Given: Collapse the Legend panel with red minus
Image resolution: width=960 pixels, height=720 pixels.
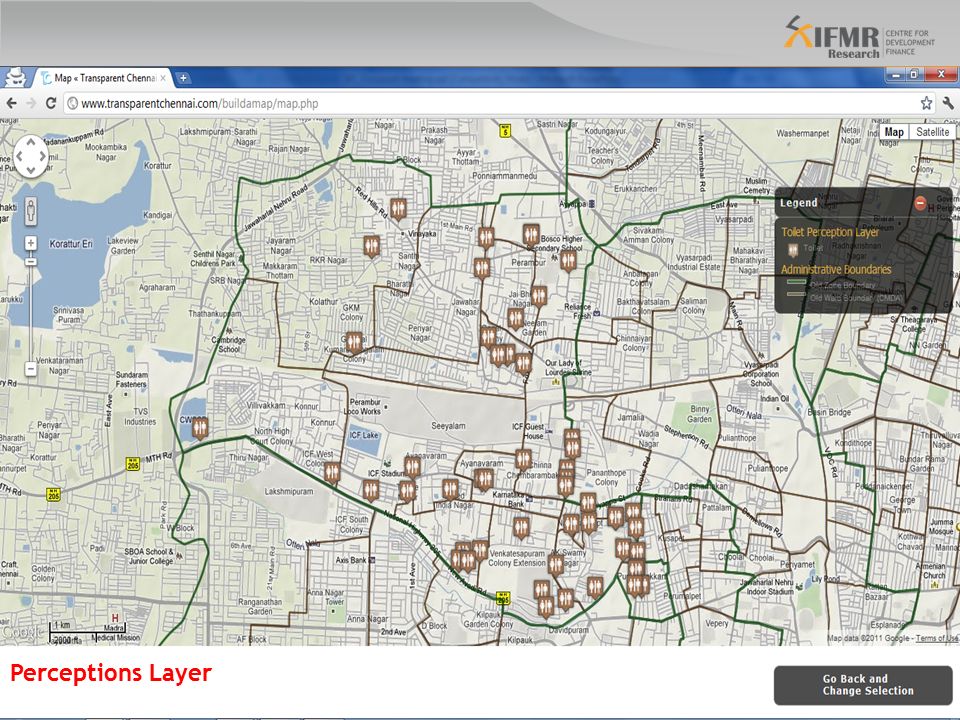Looking at the screenshot, I should 920,203.
